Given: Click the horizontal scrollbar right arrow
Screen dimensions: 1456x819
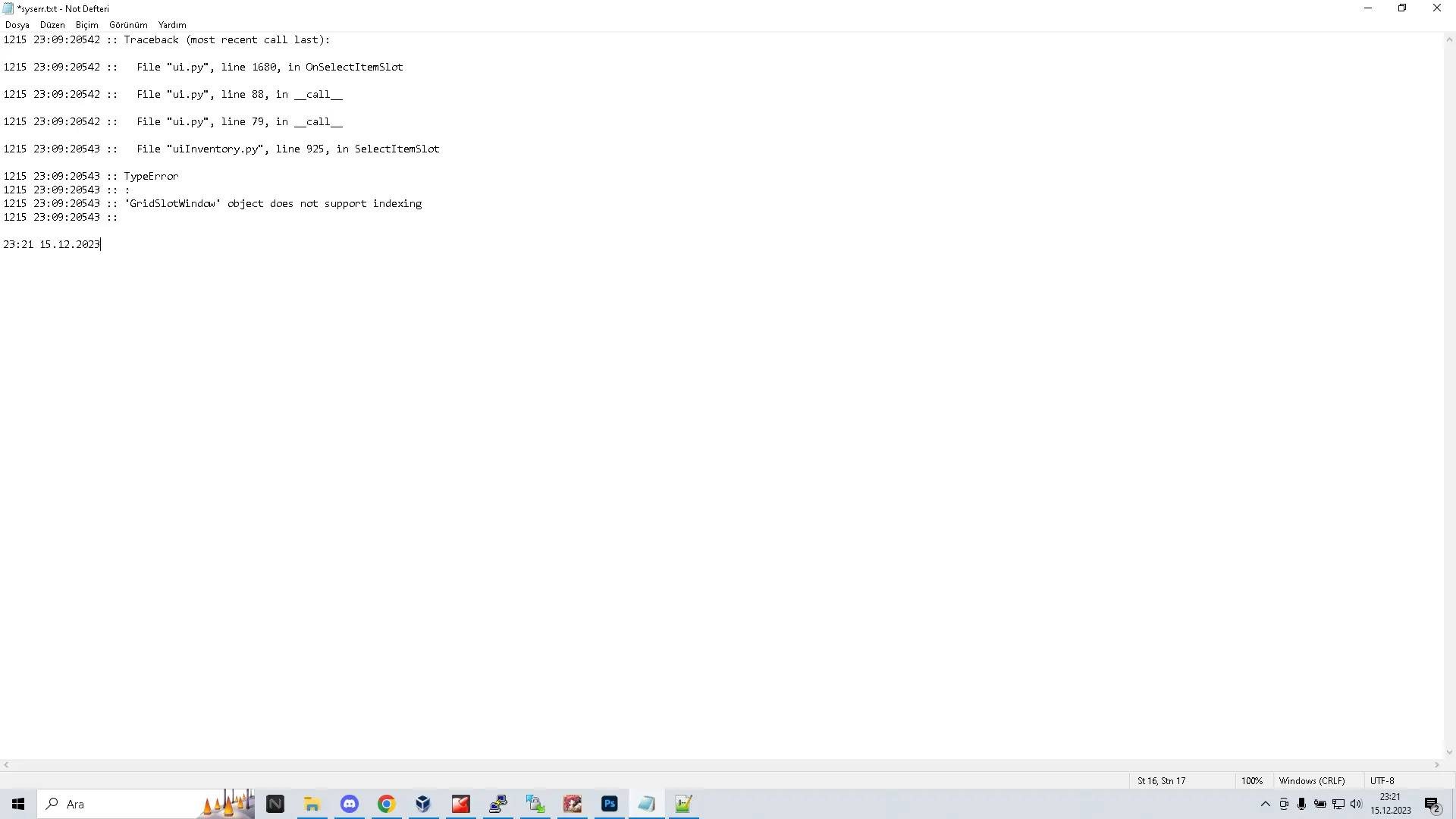Looking at the screenshot, I should tap(1437, 765).
